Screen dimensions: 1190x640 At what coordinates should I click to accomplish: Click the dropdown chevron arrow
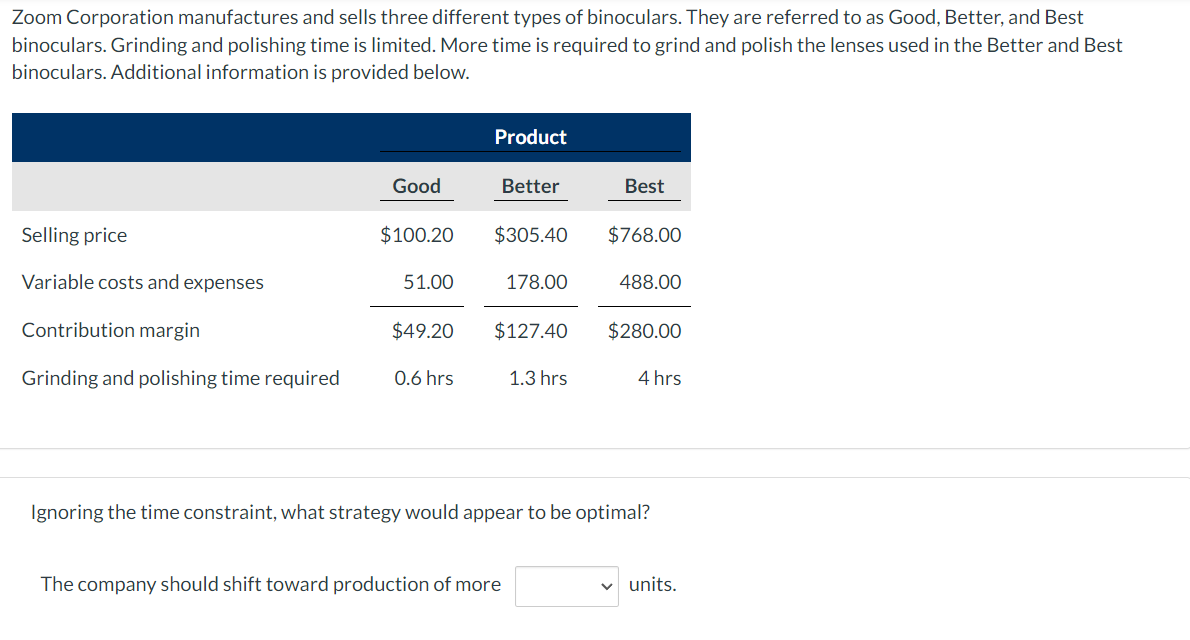[606, 586]
